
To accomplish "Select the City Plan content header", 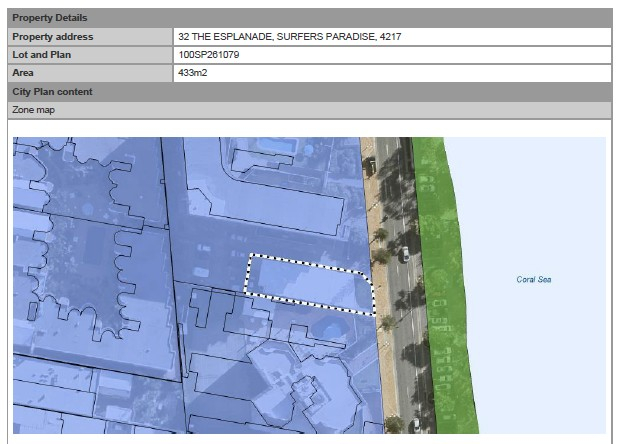I will (x=52, y=92).
